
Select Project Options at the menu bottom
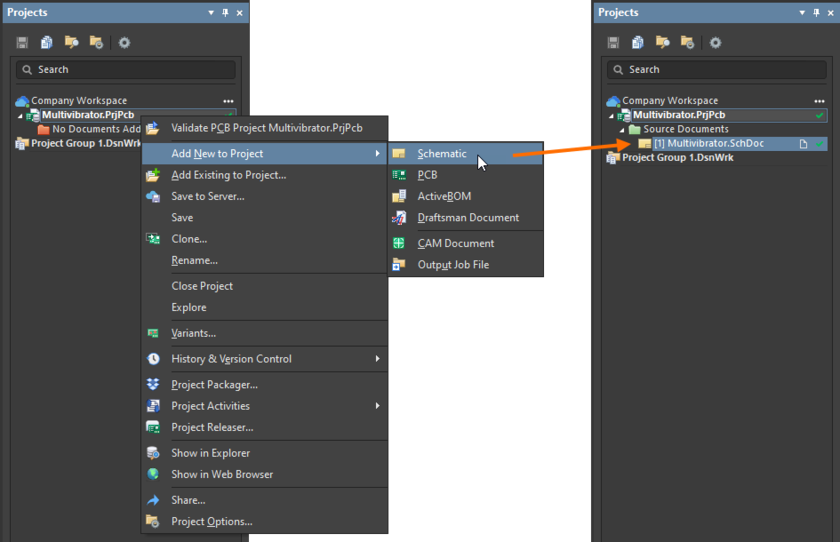click(211, 521)
